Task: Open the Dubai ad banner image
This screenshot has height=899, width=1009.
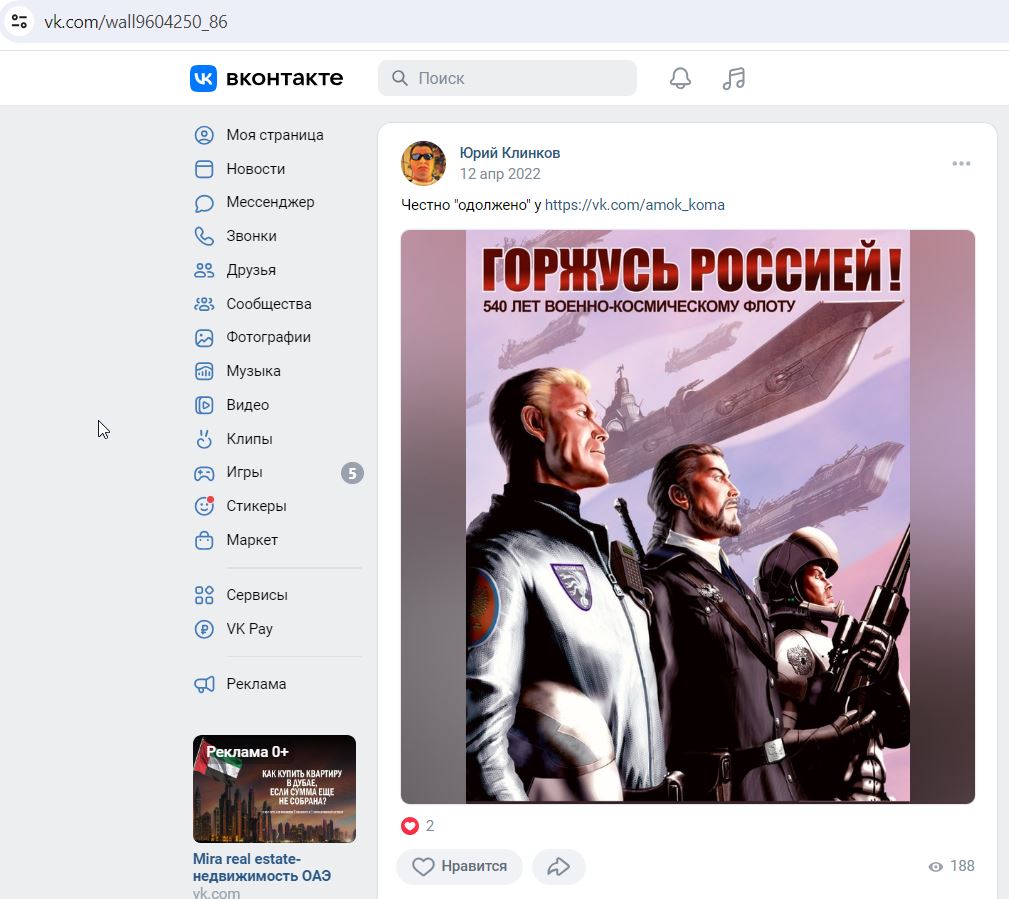Action: pos(274,789)
